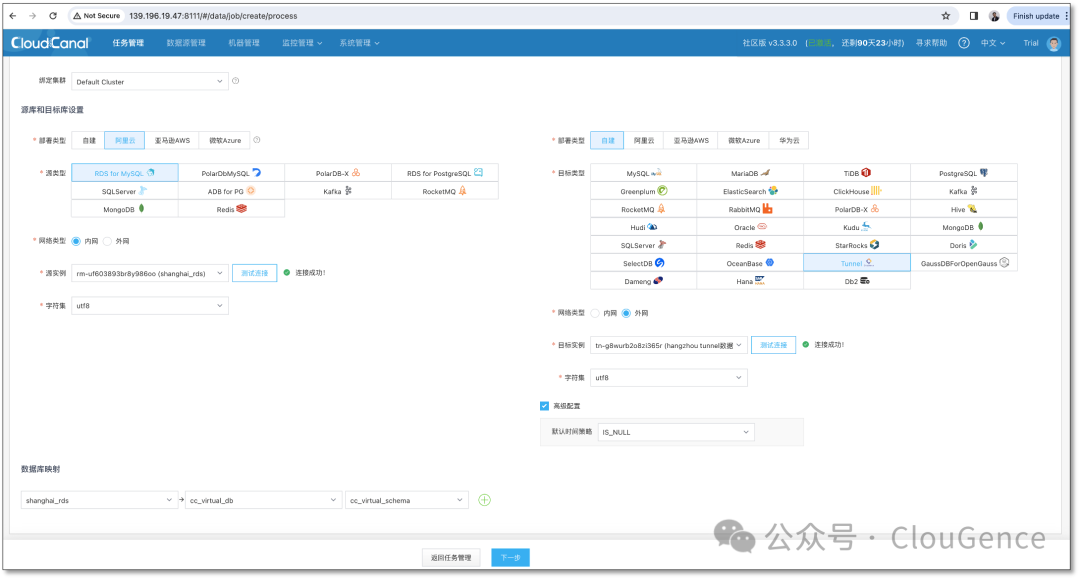
Task: Open cc_virtual_db dropdown
Action: tap(263, 500)
